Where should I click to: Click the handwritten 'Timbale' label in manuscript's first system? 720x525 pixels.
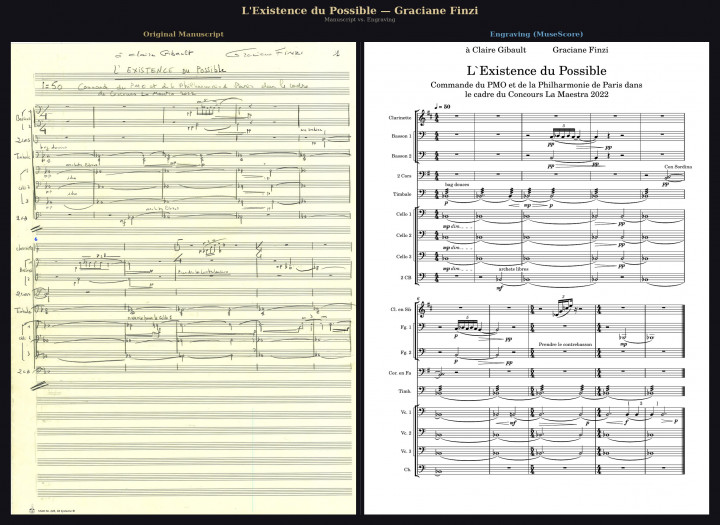[22, 156]
